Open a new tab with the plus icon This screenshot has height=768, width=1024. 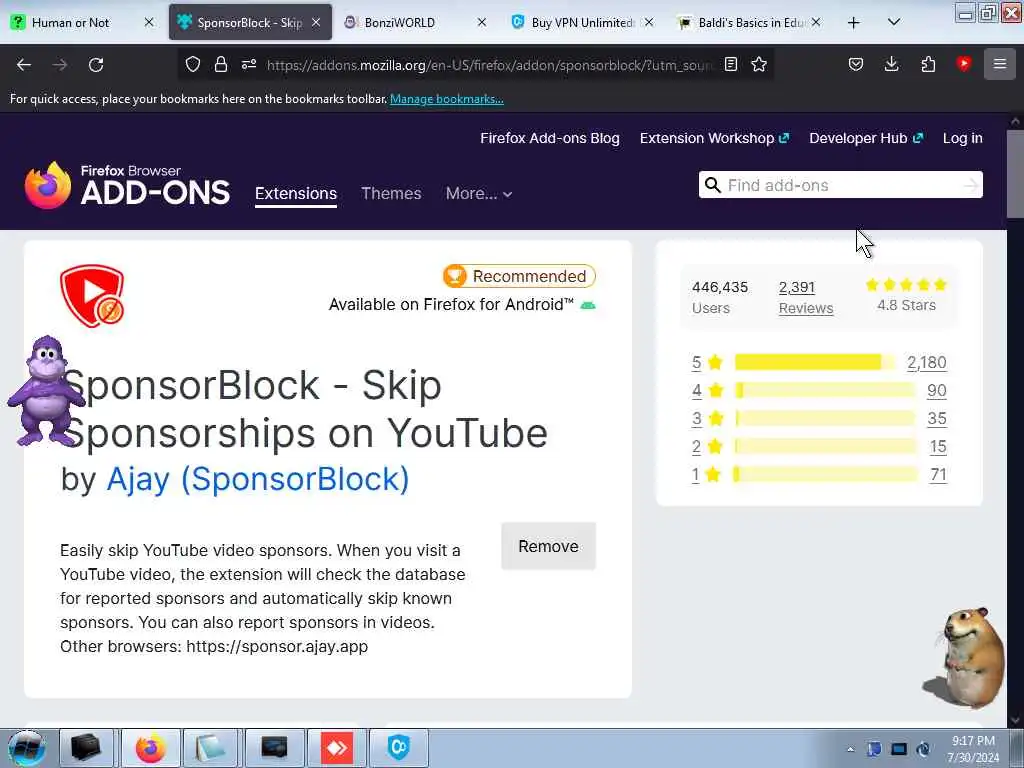854,23
